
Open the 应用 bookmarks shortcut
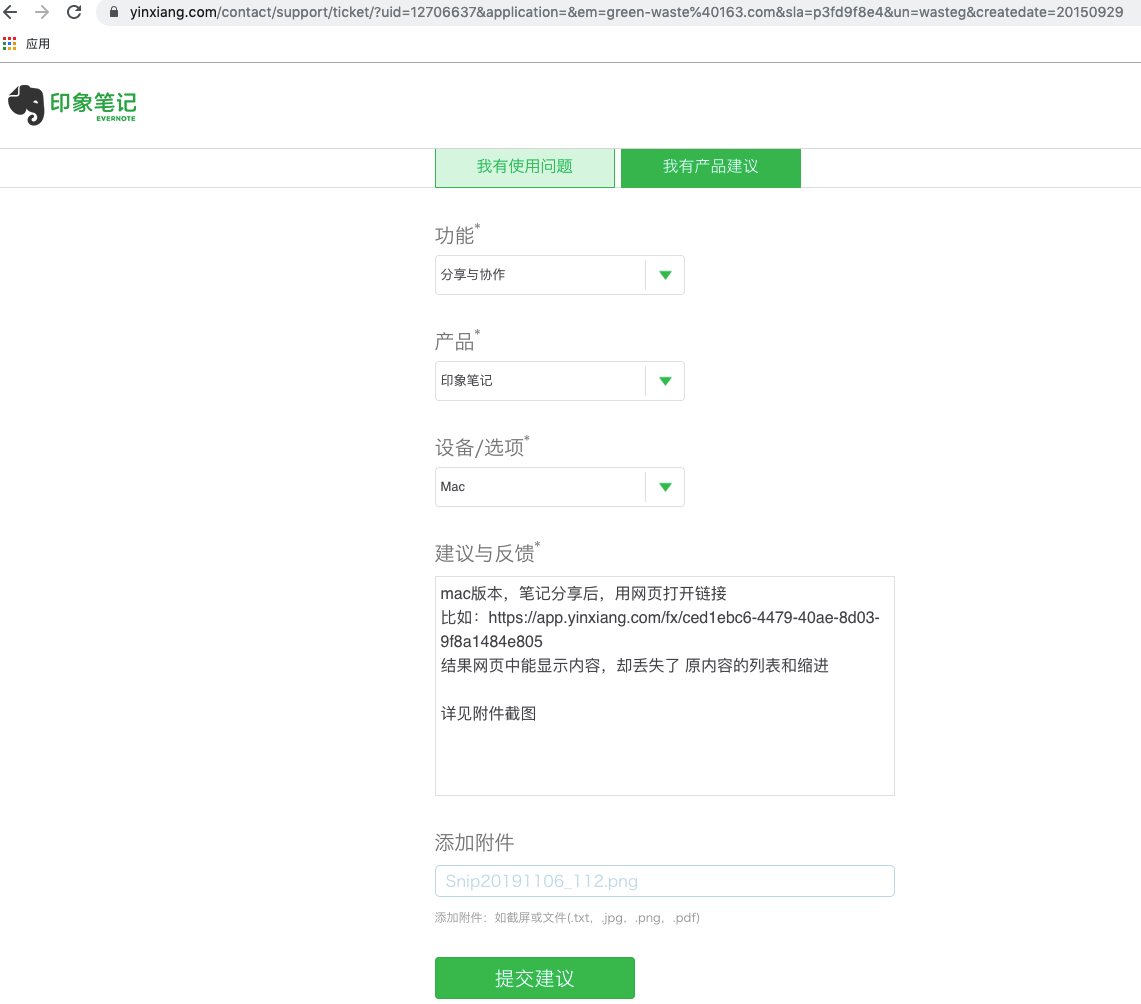point(38,44)
